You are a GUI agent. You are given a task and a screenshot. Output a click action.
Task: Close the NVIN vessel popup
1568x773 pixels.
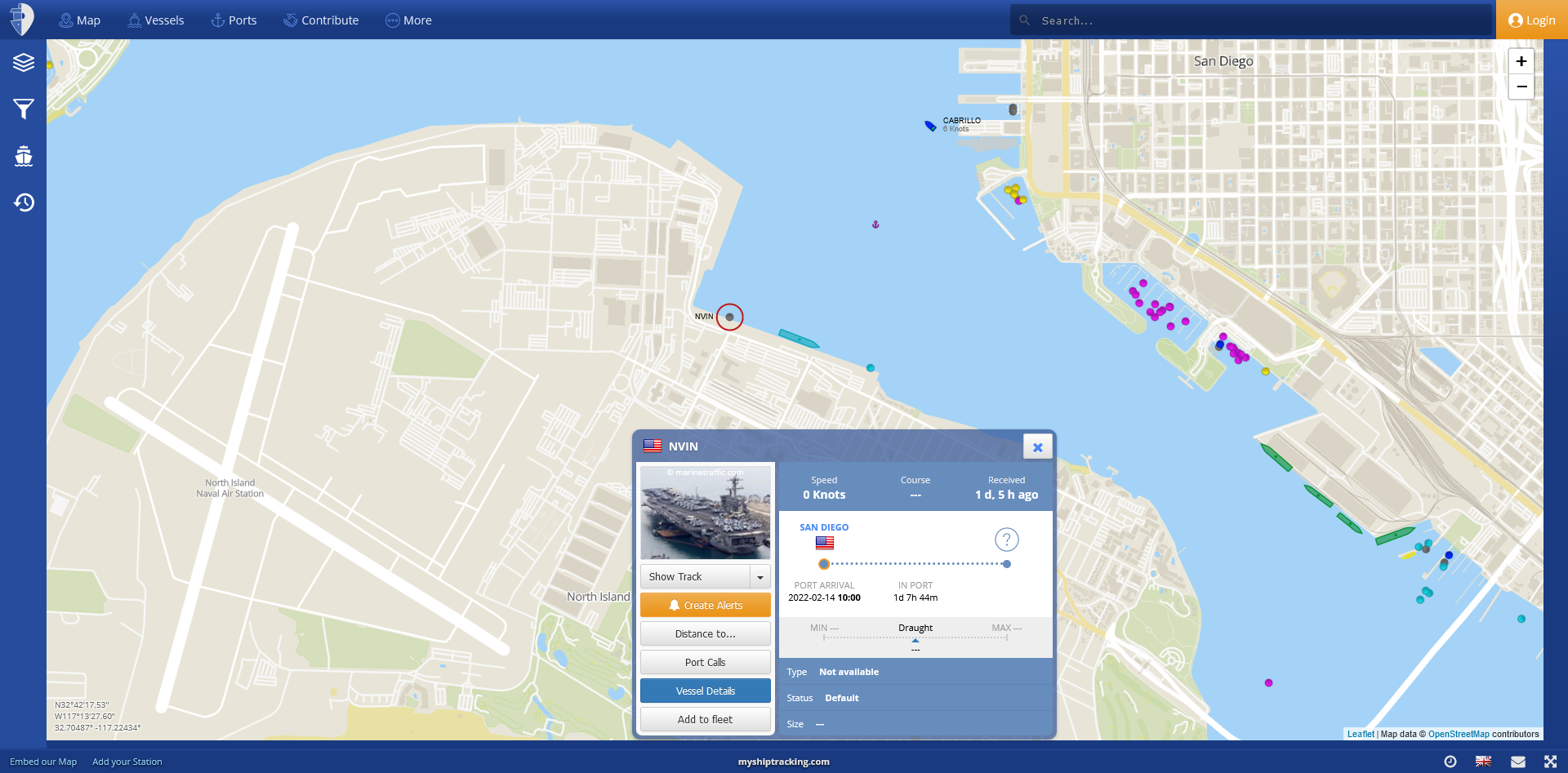pyautogui.click(x=1037, y=446)
